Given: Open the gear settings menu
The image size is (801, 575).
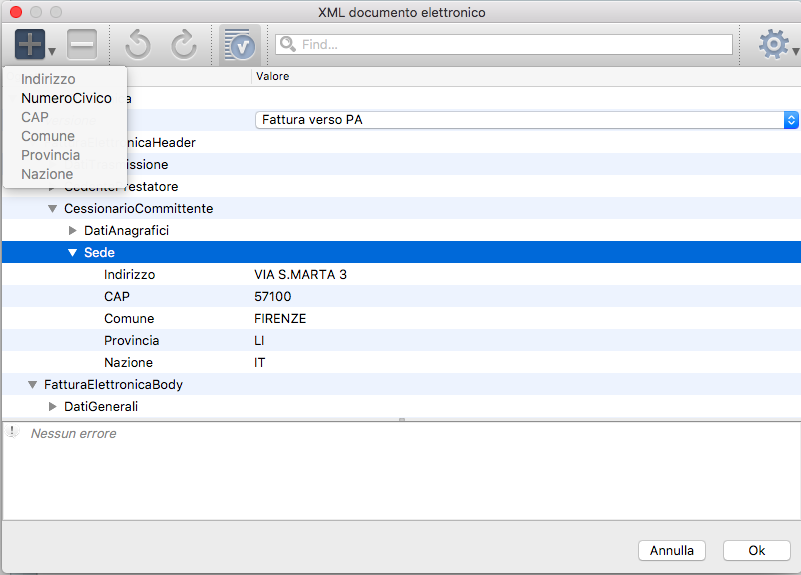Looking at the screenshot, I should click(774, 44).
